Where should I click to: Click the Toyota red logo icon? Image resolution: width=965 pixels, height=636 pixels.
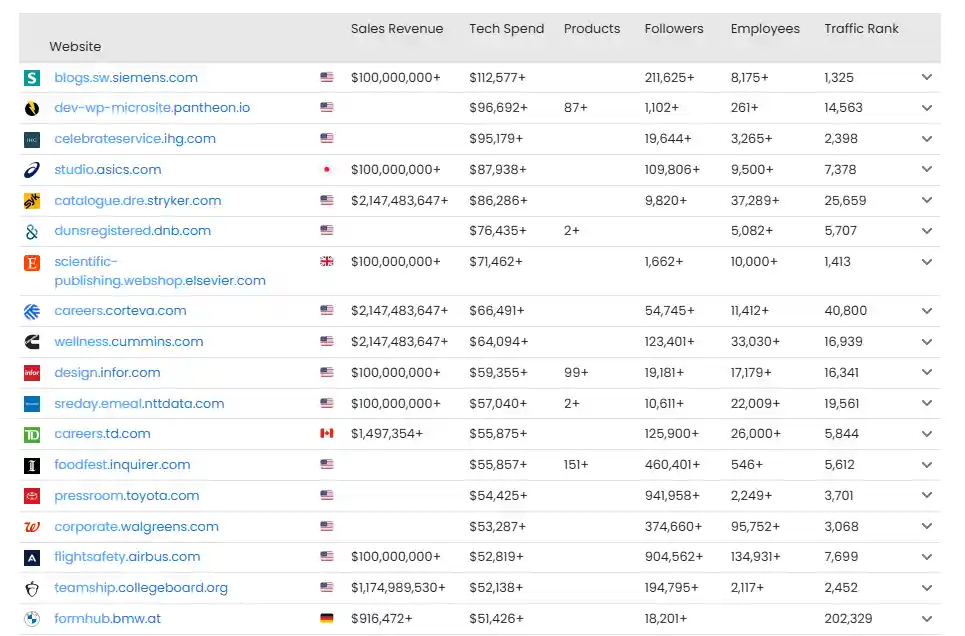(32, 496)
